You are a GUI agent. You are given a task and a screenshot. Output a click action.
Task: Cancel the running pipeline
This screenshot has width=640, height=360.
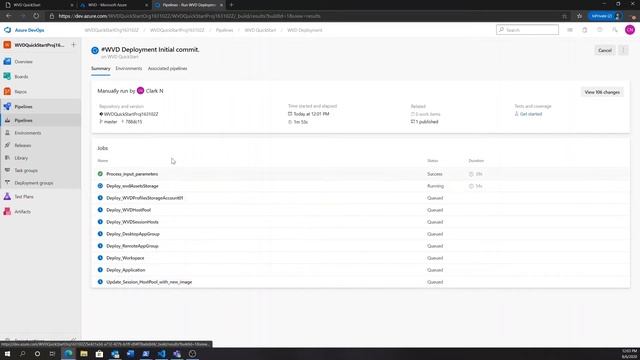click(x=604, y=50)
